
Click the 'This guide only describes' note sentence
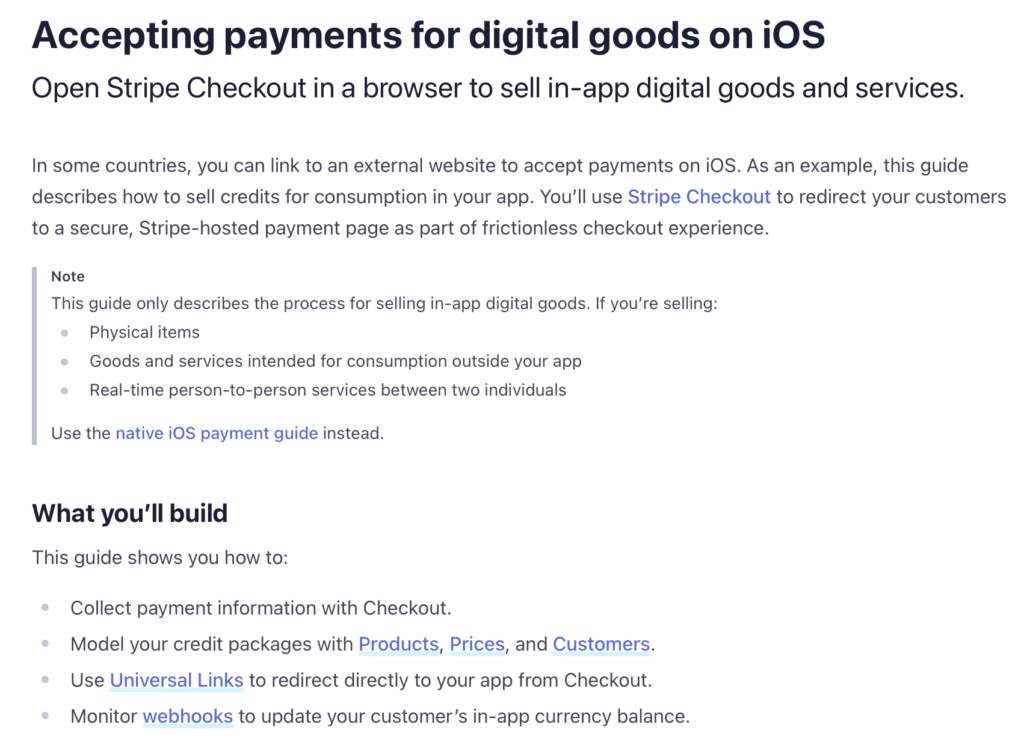[x=384, y=304]
